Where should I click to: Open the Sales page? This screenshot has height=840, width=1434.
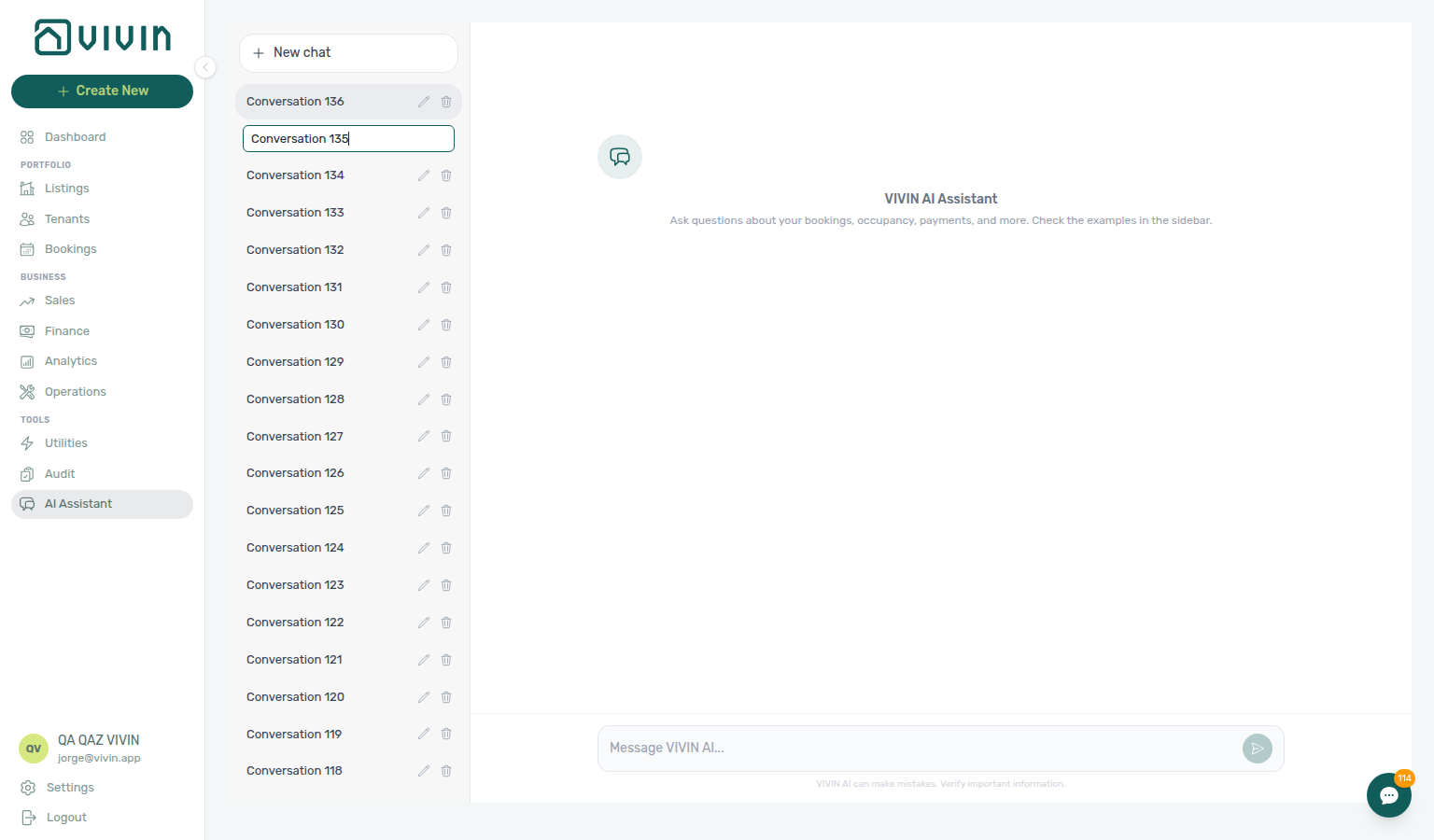coord(102,301)
